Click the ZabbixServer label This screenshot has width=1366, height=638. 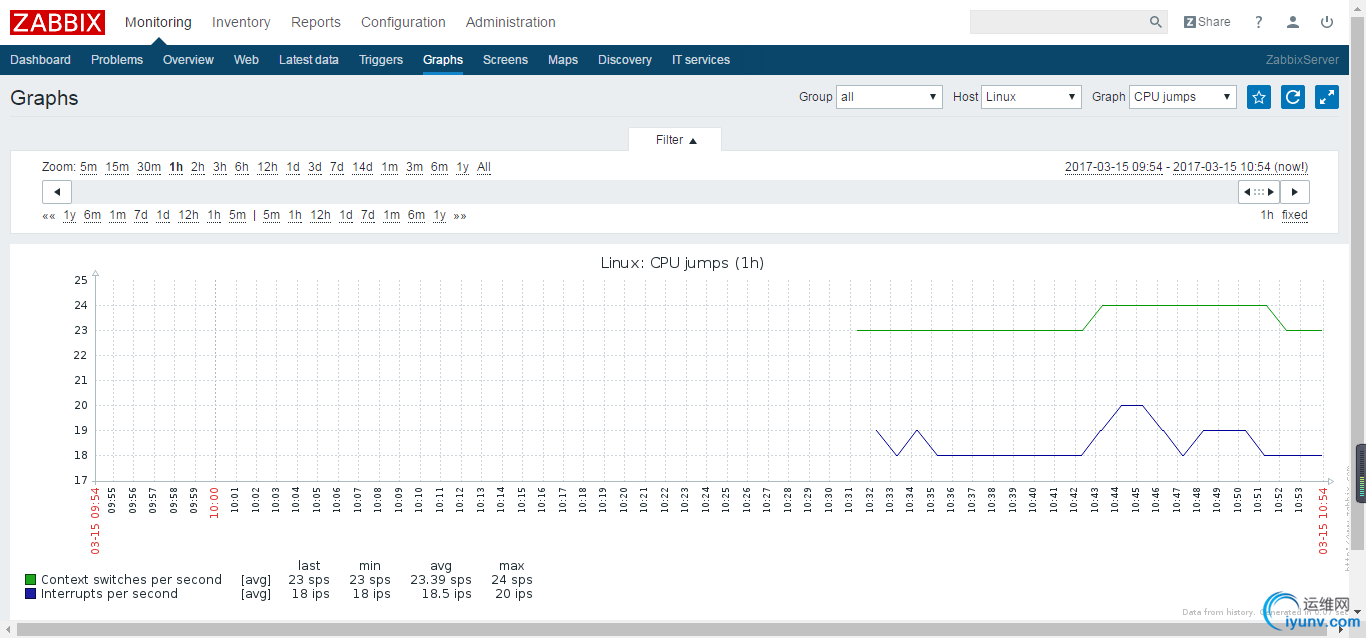pyautogui.click(x=1302, y=60)
